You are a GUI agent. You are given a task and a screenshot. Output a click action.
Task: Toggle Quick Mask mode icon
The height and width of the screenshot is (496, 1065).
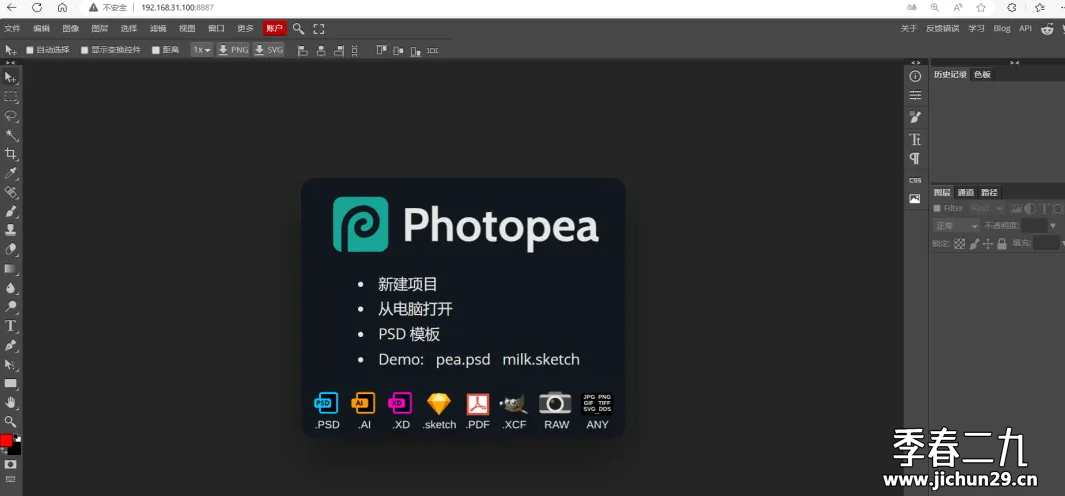[x=10, y=465]
